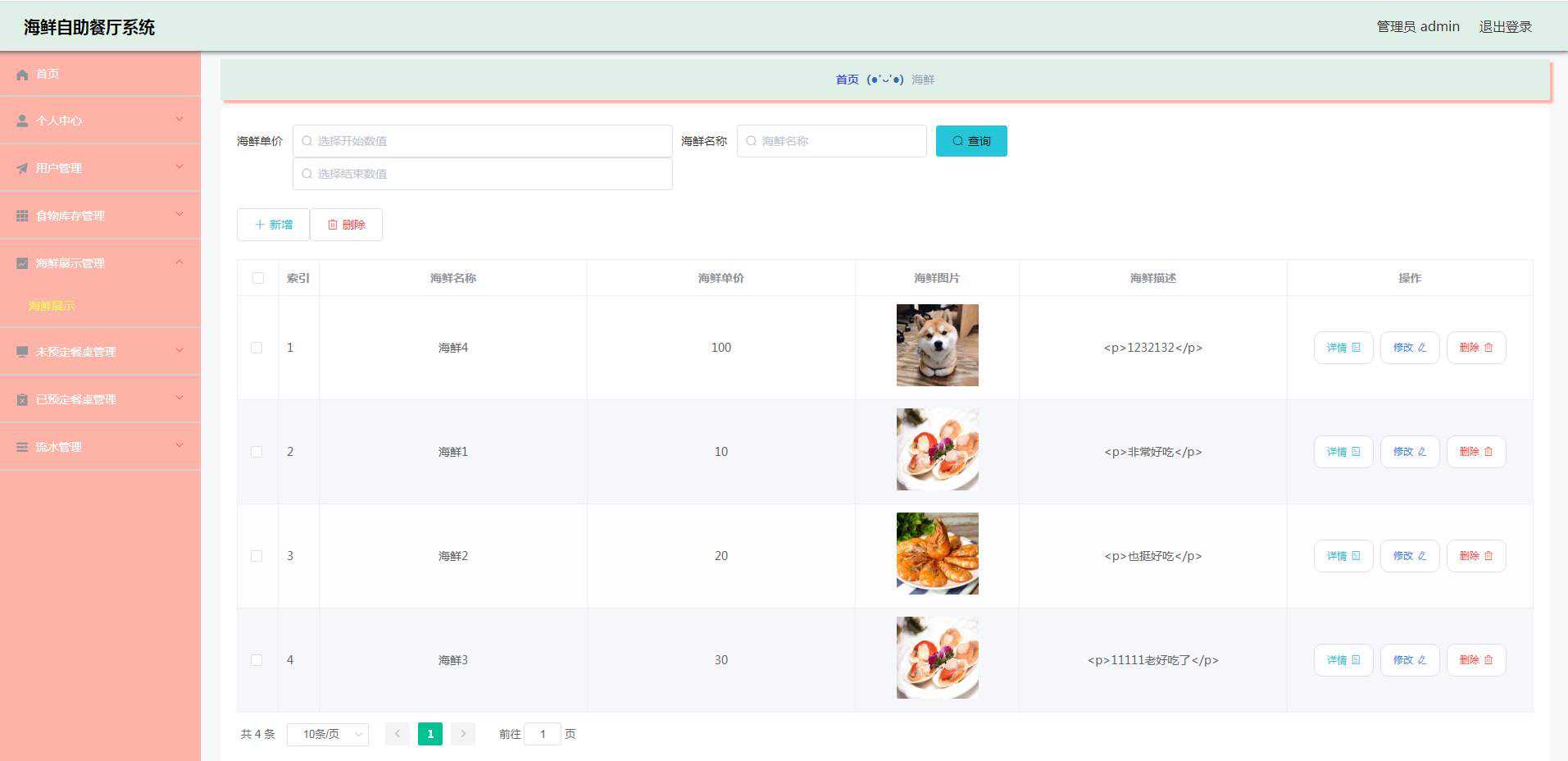Click the shrimp thumbnail in row 海鲜2
Image resolution: width=1568 pixels, height=761 pixels.
click(x=938, y=554)
